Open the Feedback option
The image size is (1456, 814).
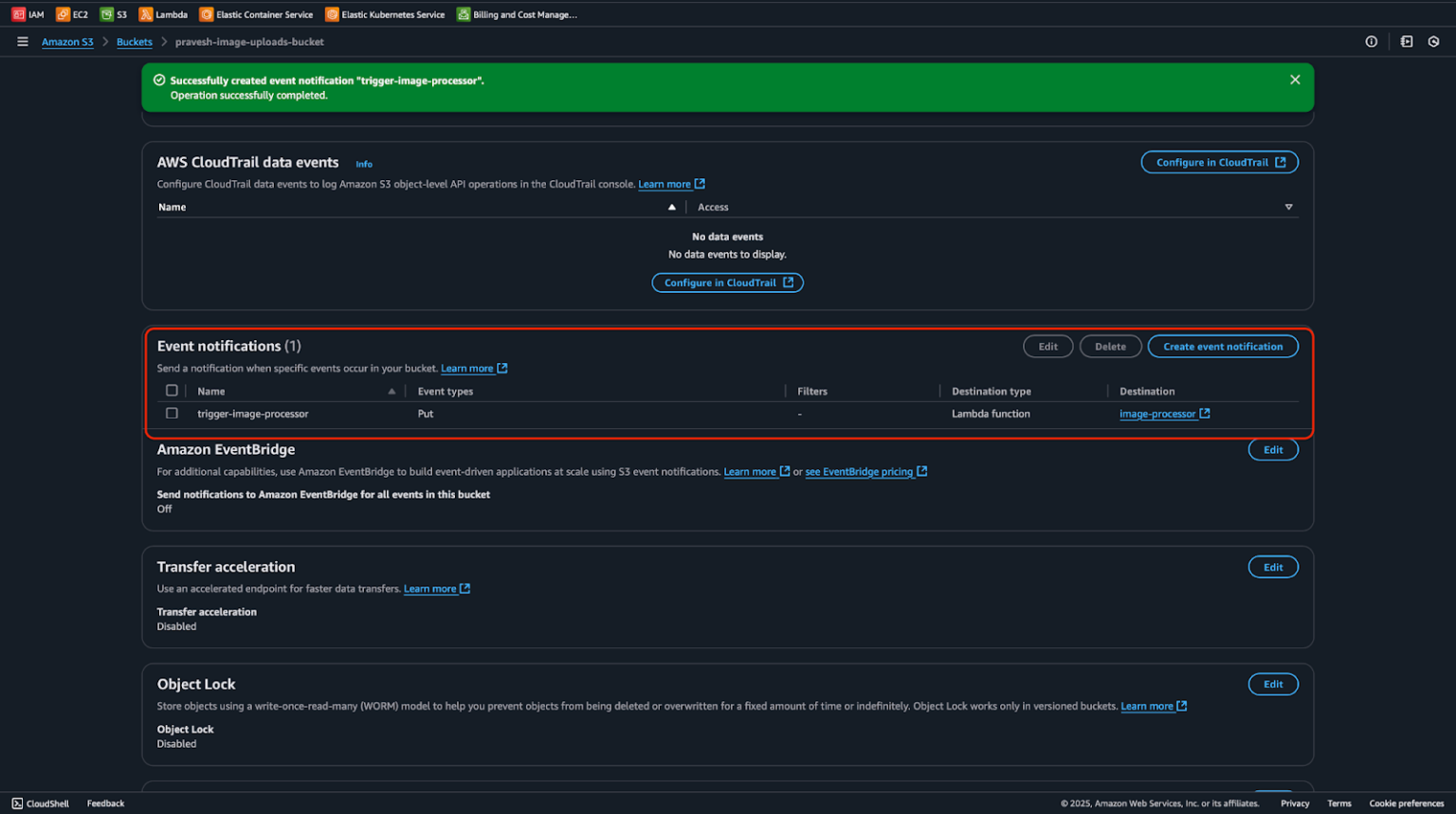[105, 803]
